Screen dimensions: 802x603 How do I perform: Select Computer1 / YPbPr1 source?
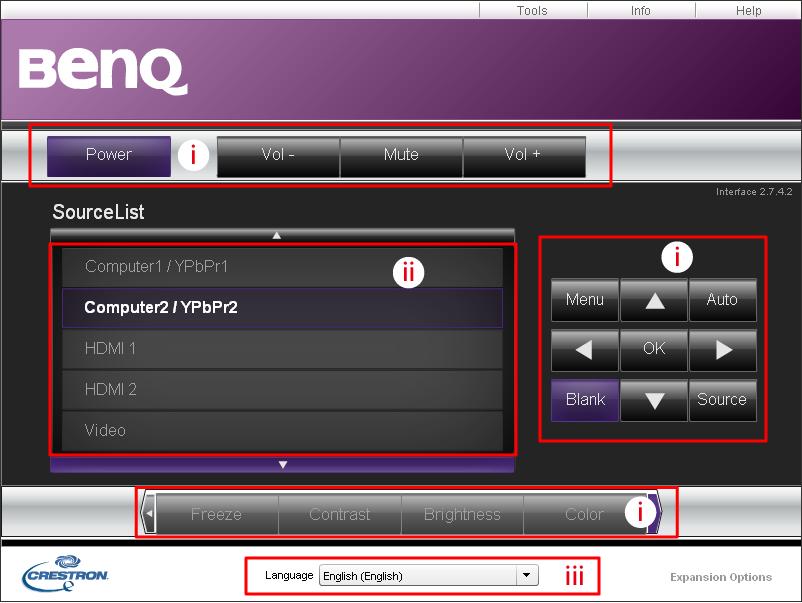coord(282,267)
